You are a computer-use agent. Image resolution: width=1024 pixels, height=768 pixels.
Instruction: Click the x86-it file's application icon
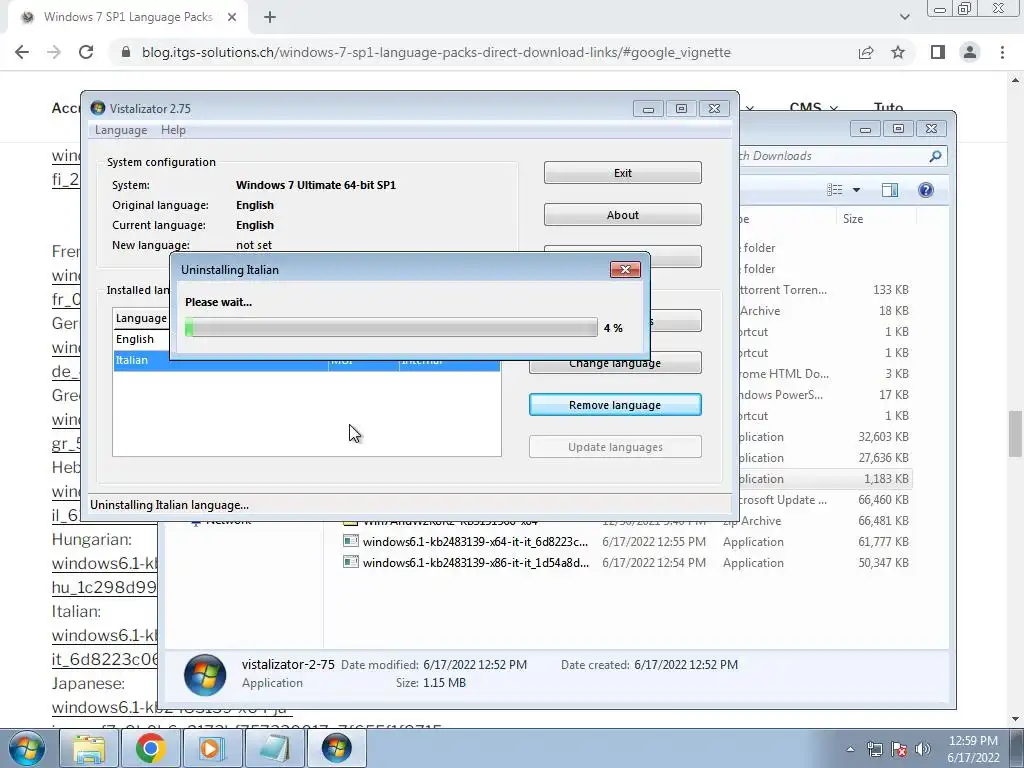click(351, 562)
